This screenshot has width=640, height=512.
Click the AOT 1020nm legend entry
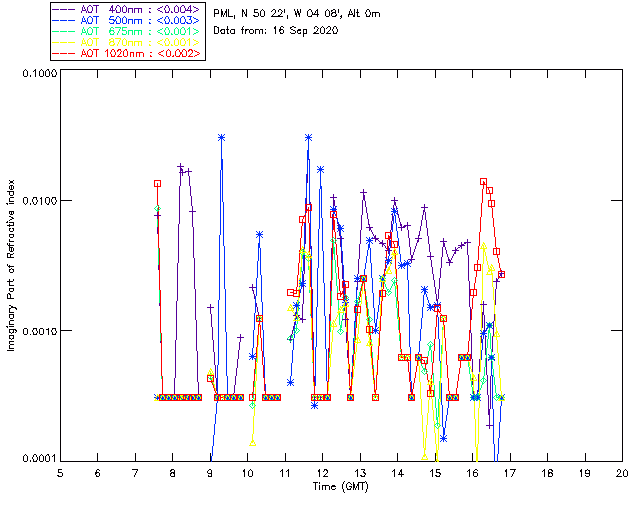point(127,53)
